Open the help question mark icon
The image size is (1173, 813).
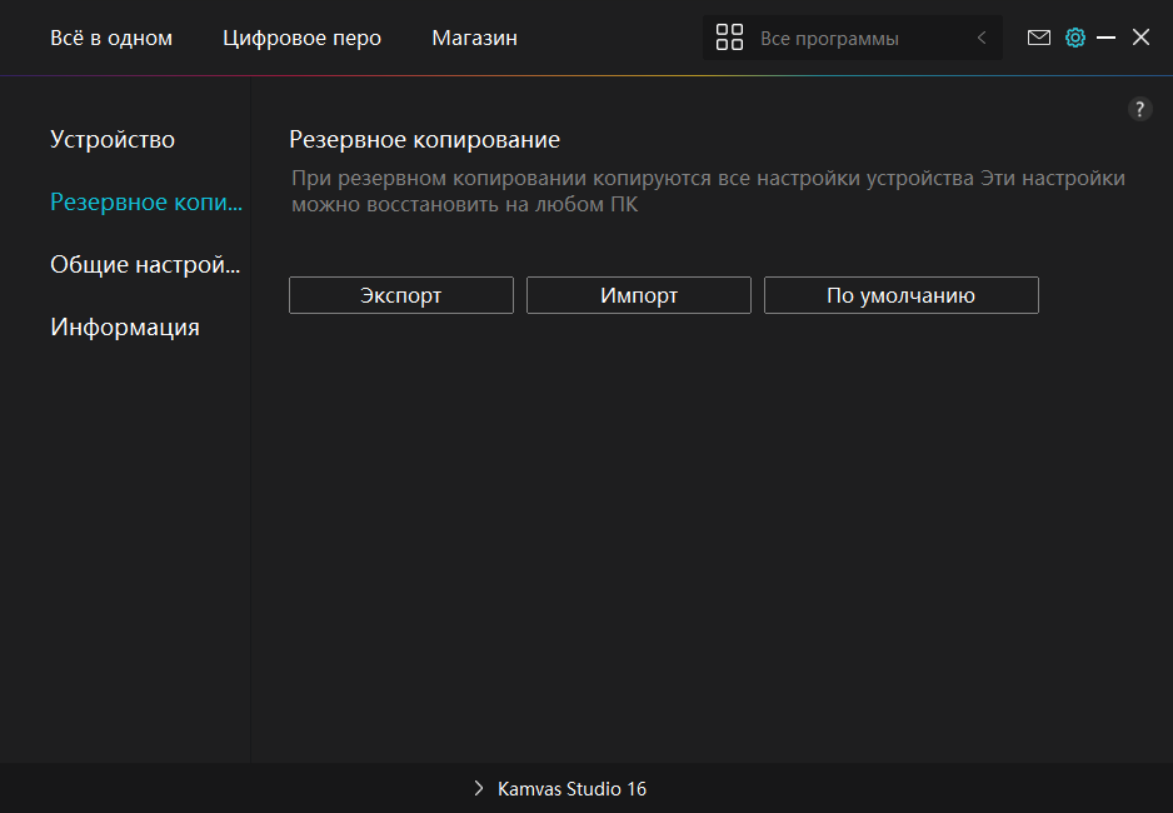point(1140,110)
